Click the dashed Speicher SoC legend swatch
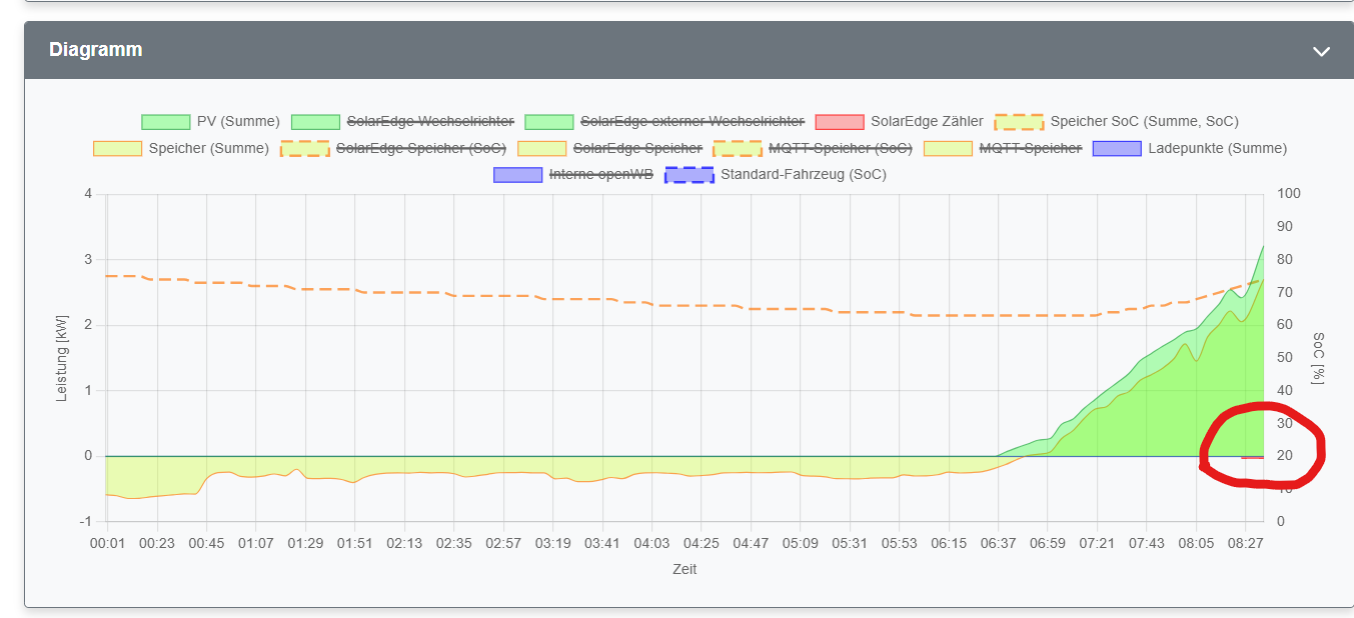This screenshot has height=618, width=1354. point(1017,120)
